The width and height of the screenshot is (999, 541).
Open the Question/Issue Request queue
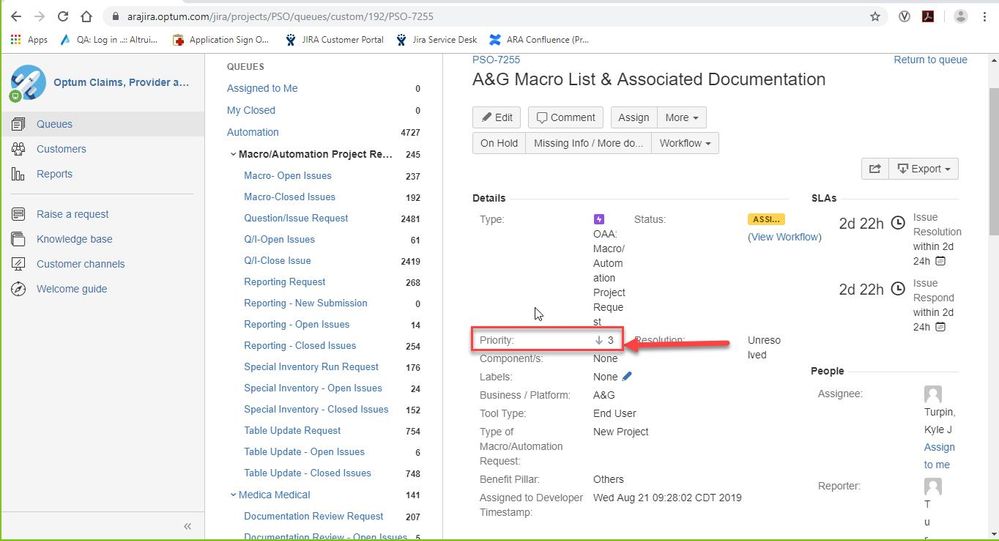[x=296, y=218]
